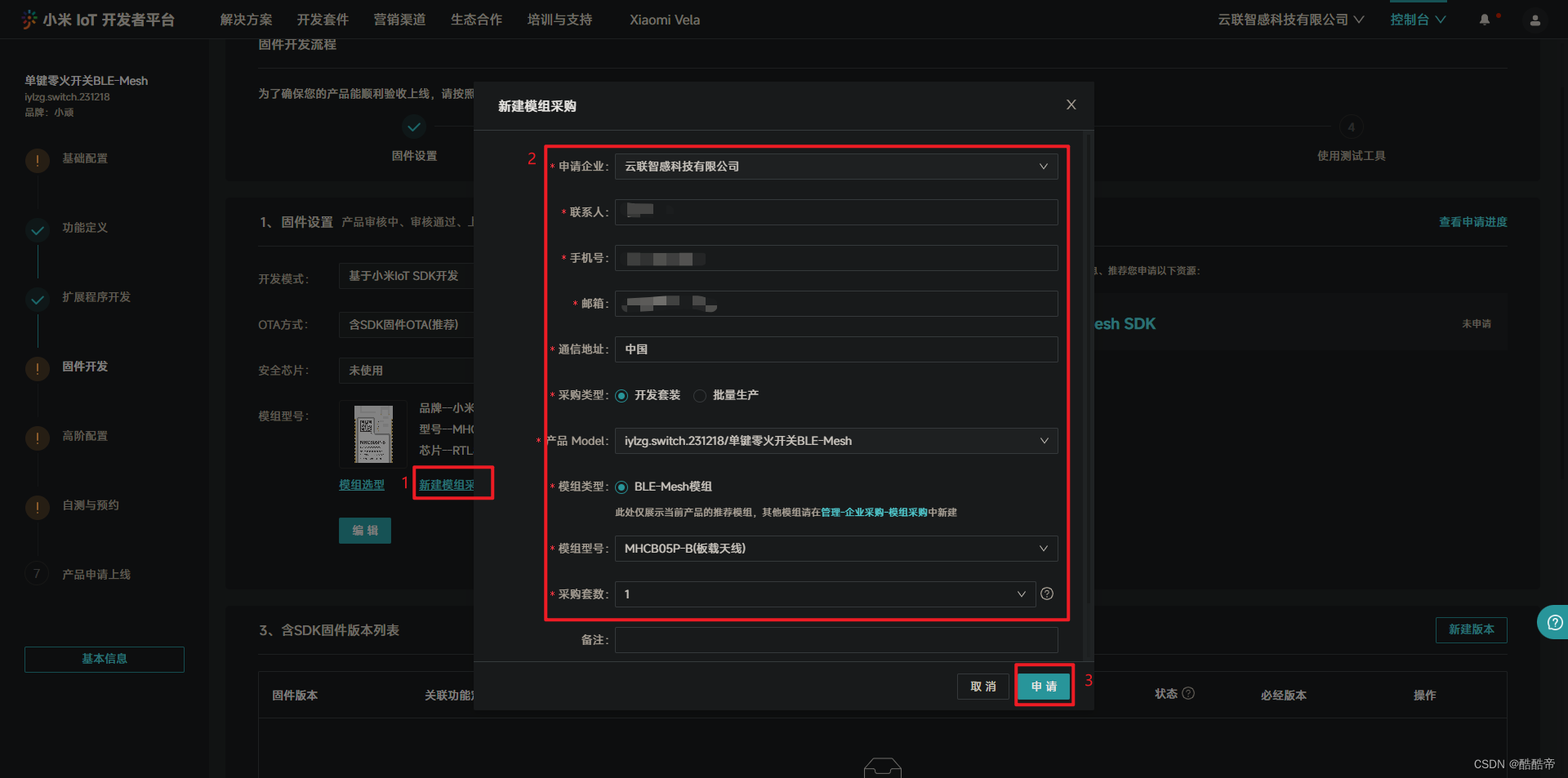Click the 手机号 input field
Viewport: 1568px width, 778px height.
pos(836,258)
